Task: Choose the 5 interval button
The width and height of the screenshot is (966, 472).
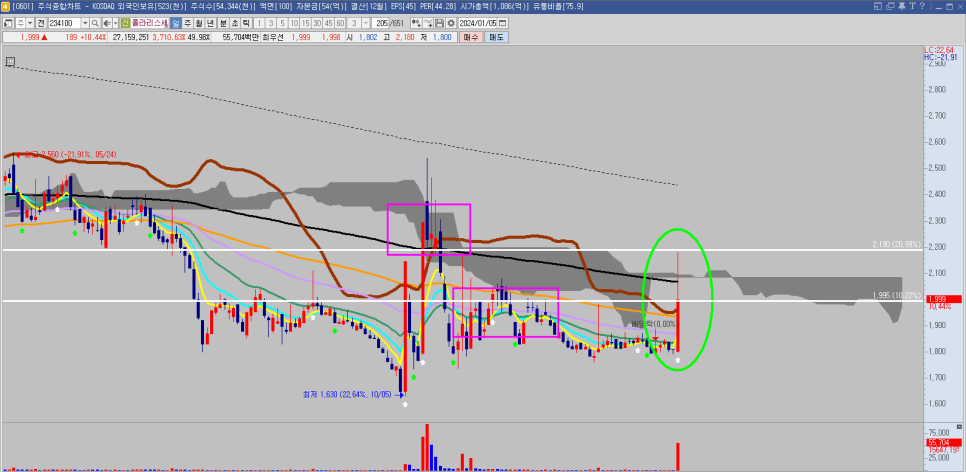Action: tap(282, 23)
